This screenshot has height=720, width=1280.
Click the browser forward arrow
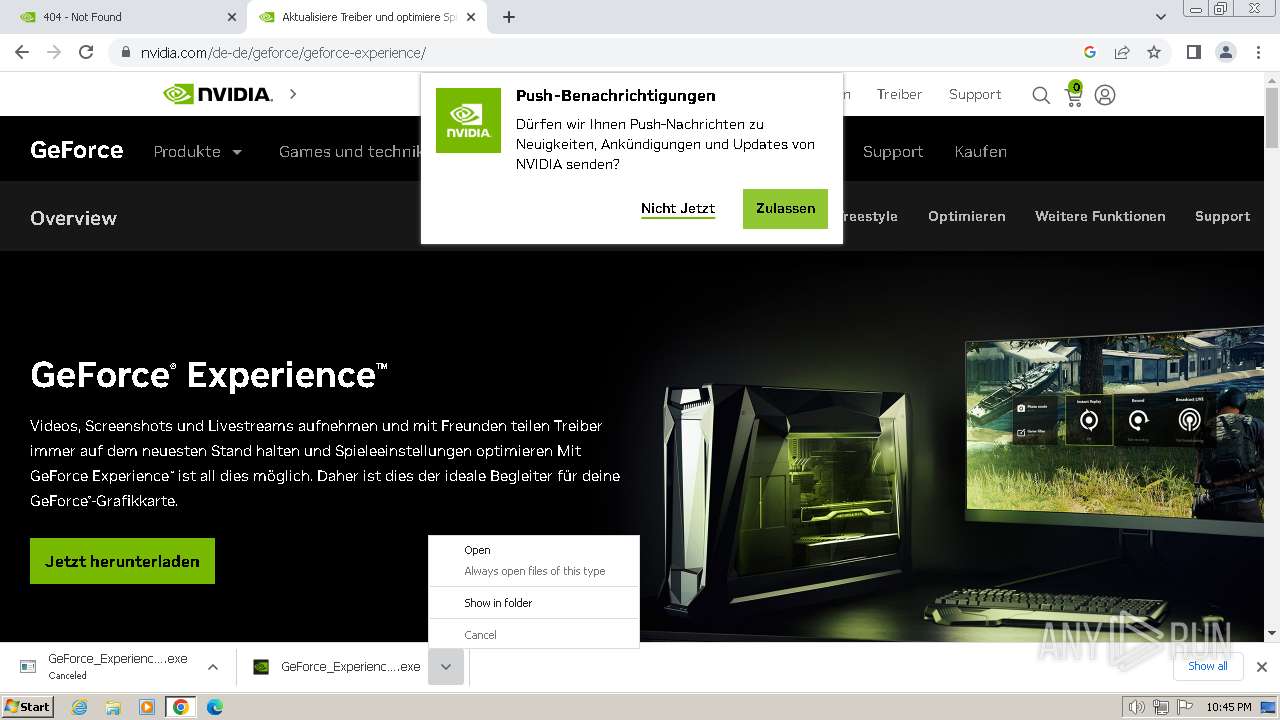(54, 52)
